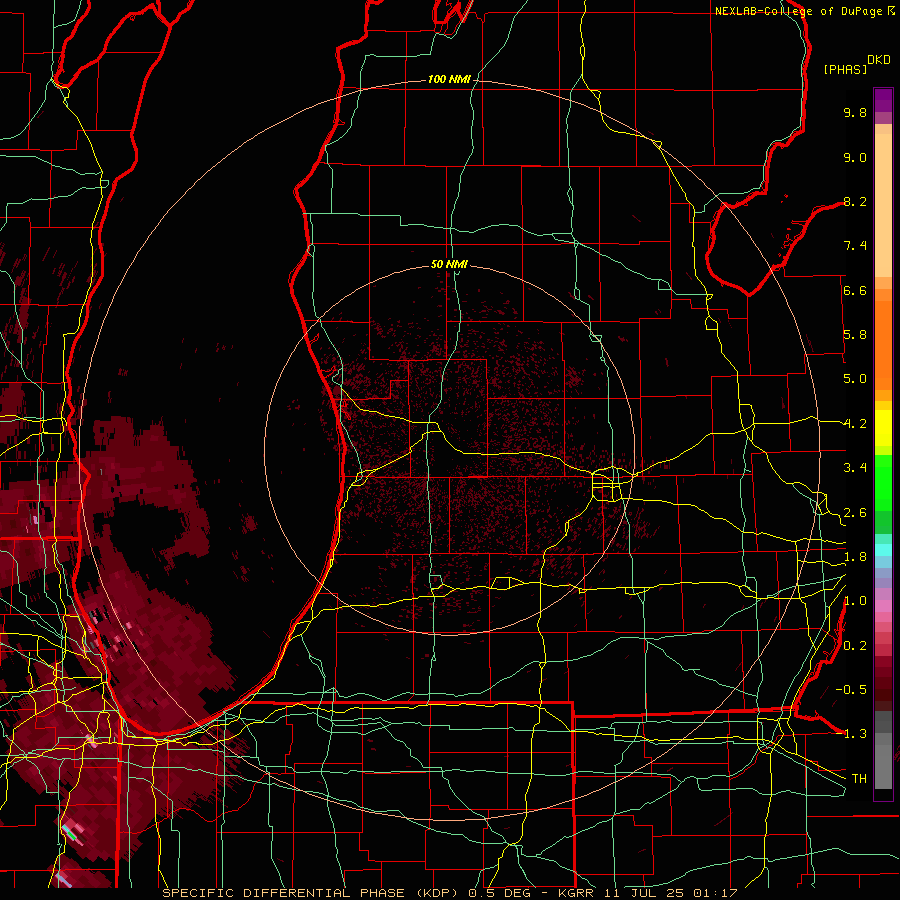This screenshot has height=900, width=900.
Task: Click the [PHAS] unit label
Action: (x=845, y=69)
